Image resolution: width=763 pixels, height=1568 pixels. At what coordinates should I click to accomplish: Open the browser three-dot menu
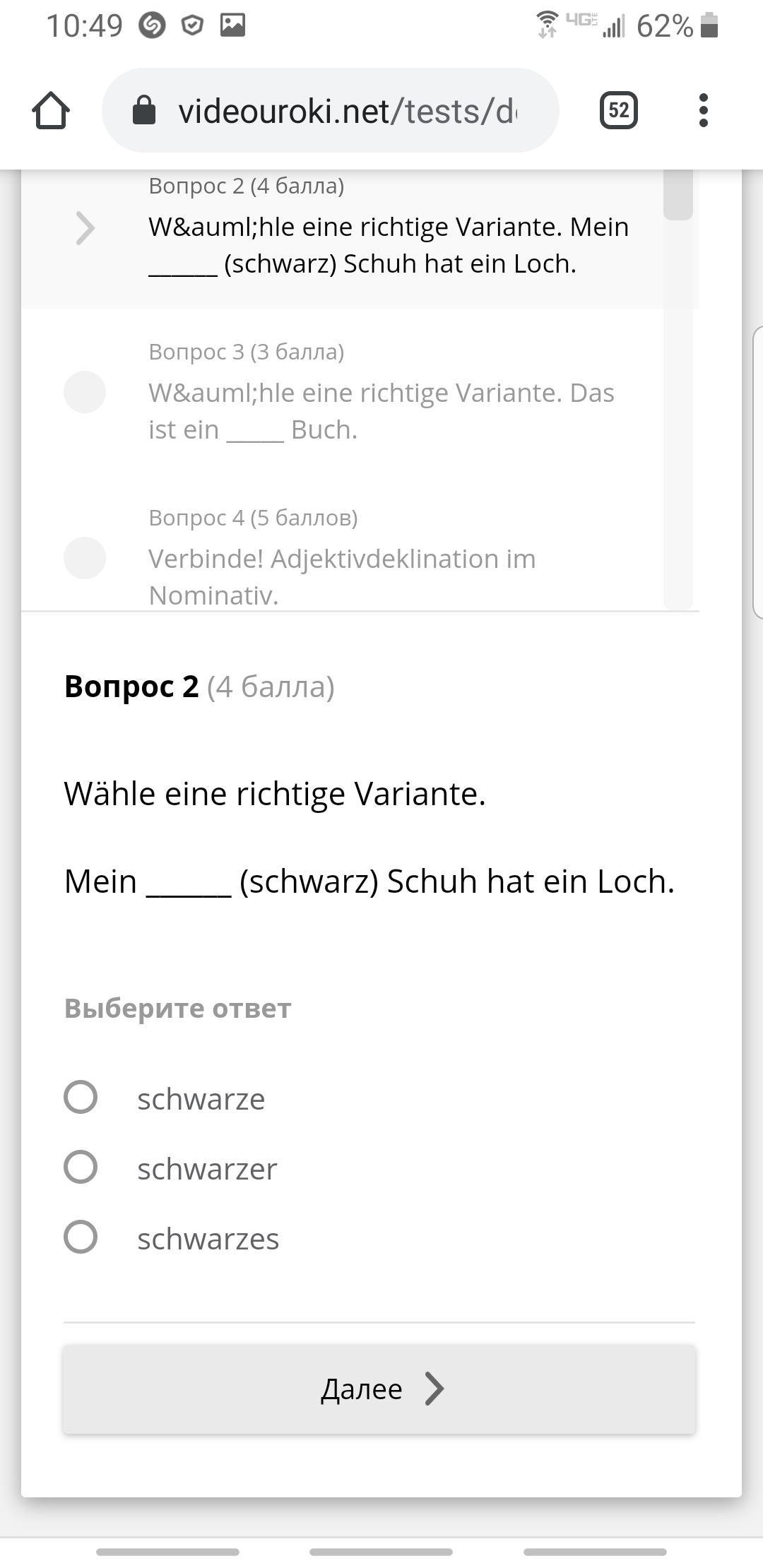pyautogui.click(x=703, y=111)
